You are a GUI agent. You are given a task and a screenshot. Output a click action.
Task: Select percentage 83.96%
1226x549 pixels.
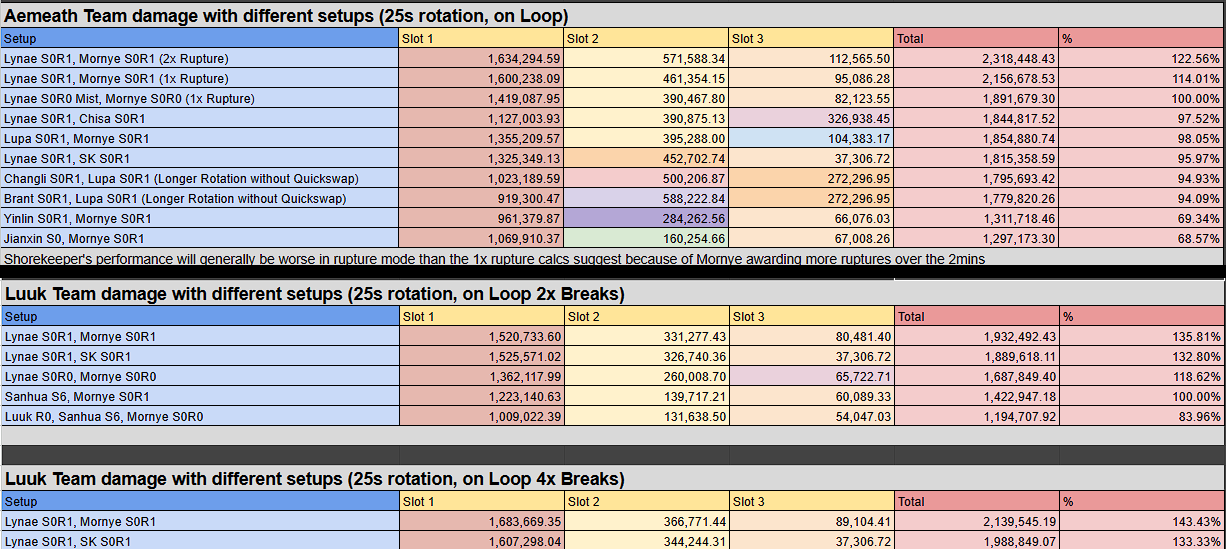[x=1141, y=417]
